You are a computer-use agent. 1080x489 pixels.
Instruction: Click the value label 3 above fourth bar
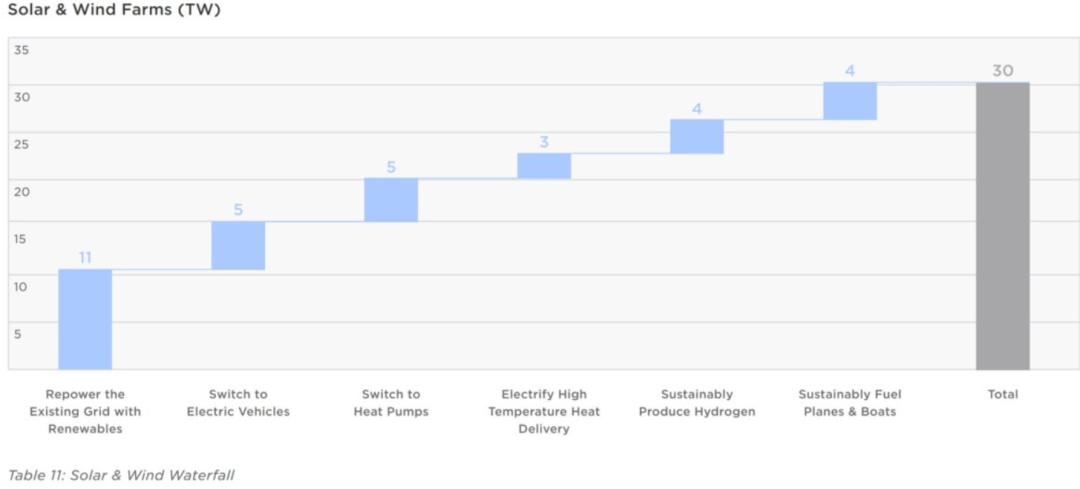pos(544,142)
